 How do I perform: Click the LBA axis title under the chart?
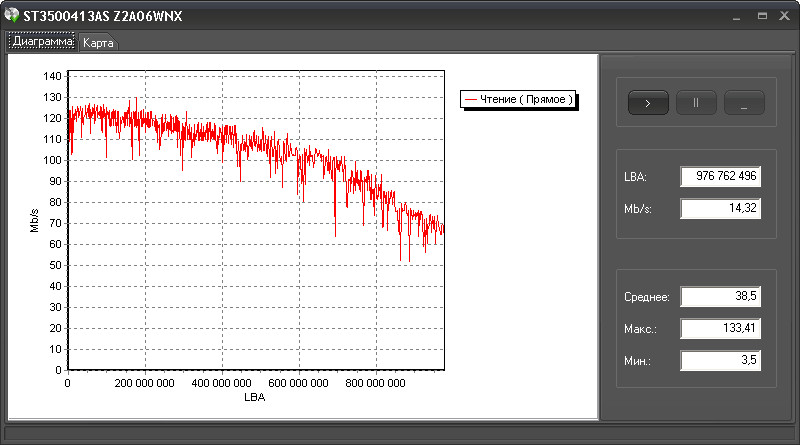255,397
